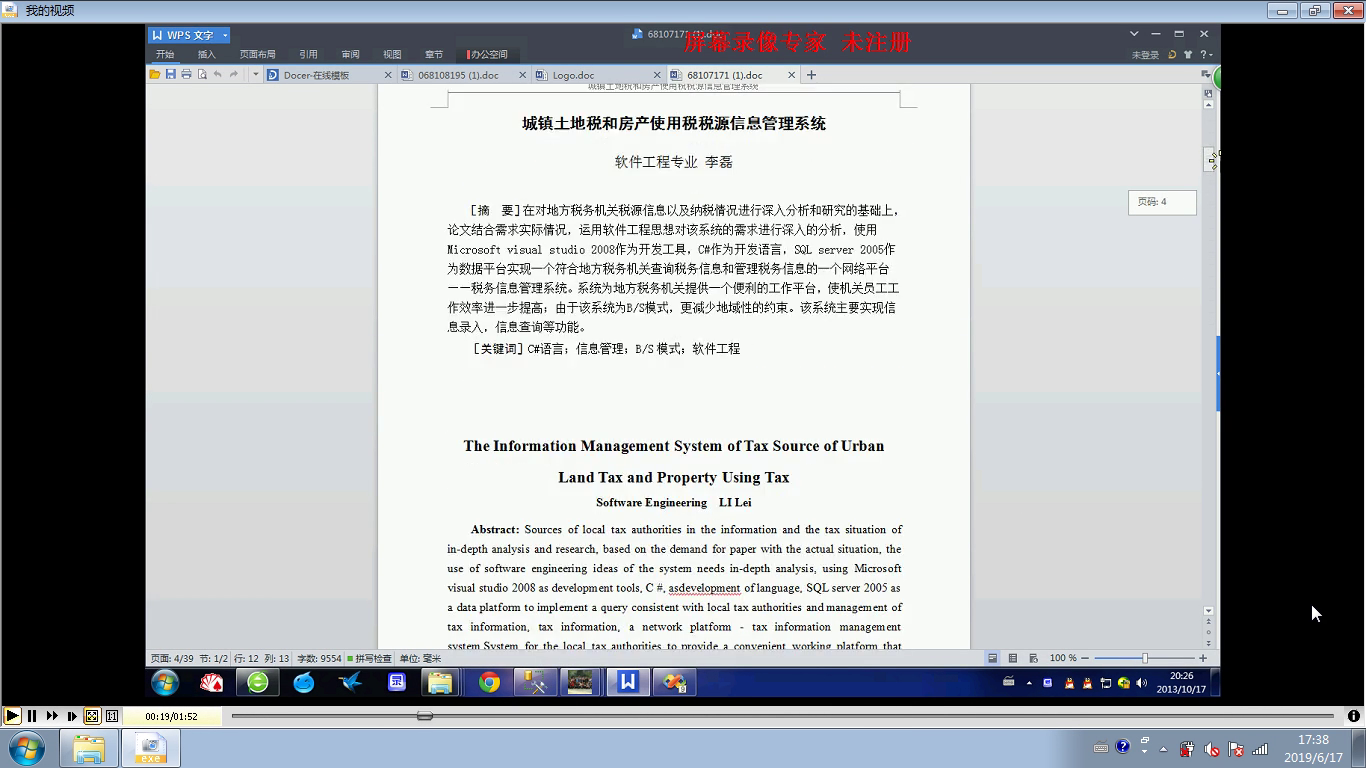Switch to web layout view icon

click(x=1033, y=658)
